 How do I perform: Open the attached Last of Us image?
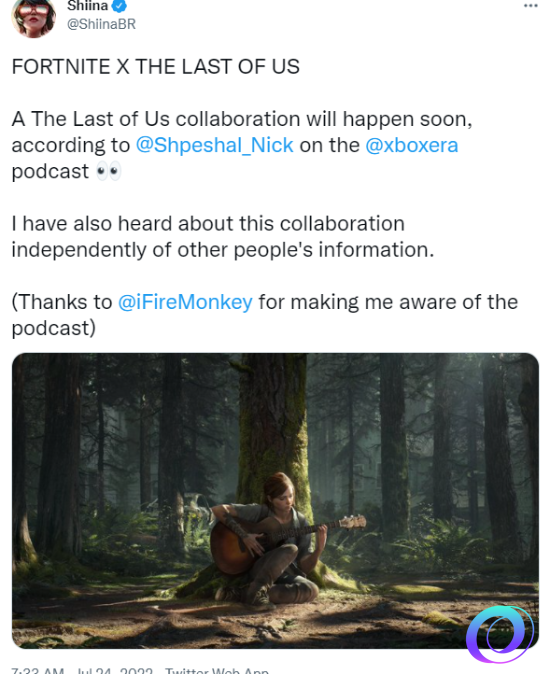click(275, 501)
